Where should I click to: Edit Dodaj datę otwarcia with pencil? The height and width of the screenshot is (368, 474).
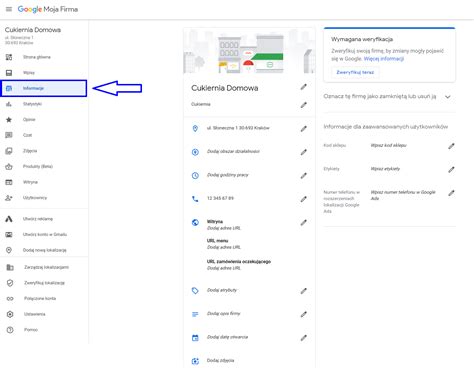click(x=303, y=338)
